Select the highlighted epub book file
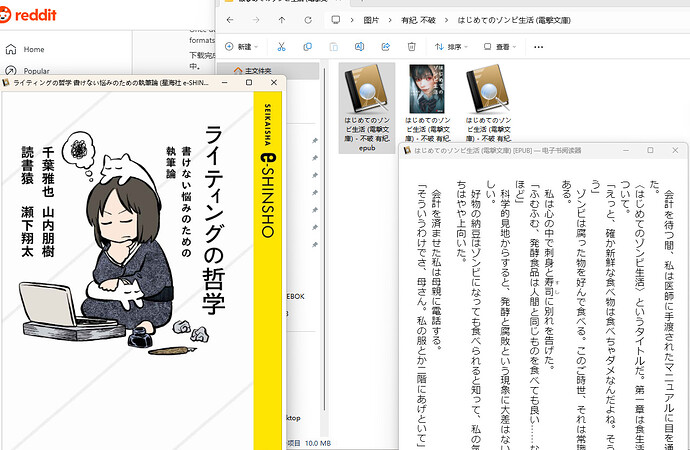This screenshot has width=690, height=450. (x=367, y=108)
